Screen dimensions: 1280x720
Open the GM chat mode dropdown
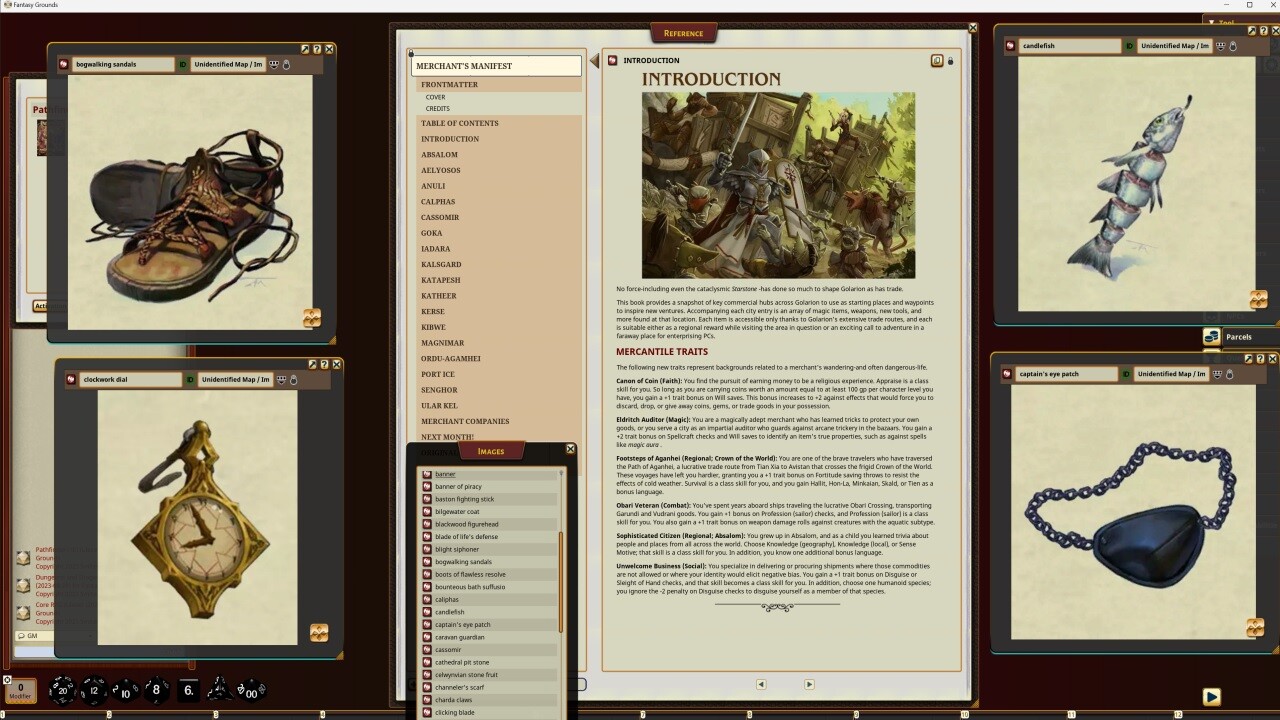[x=31, y=636]
